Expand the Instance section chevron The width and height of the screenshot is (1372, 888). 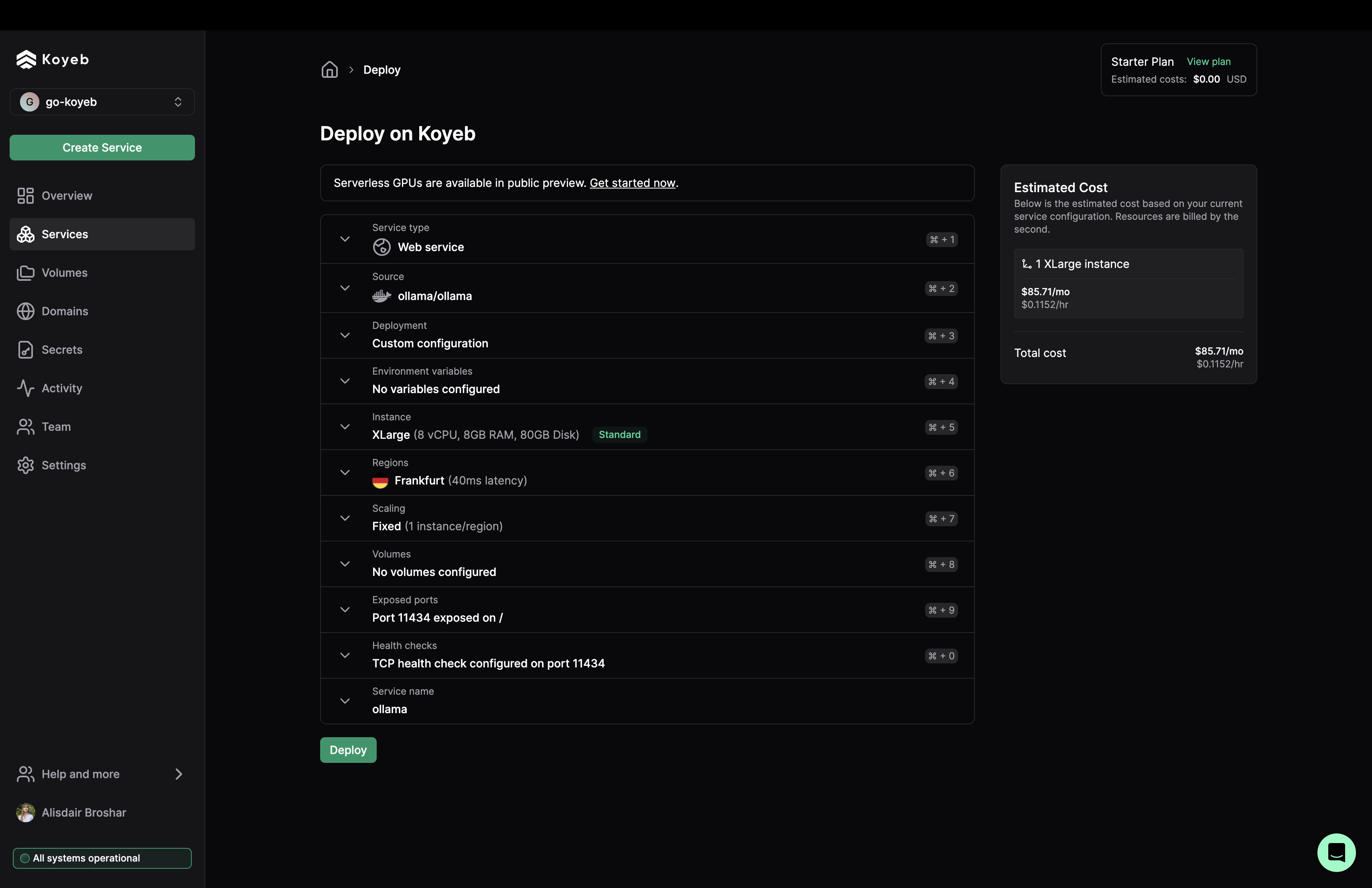click(x=345, y=427)
